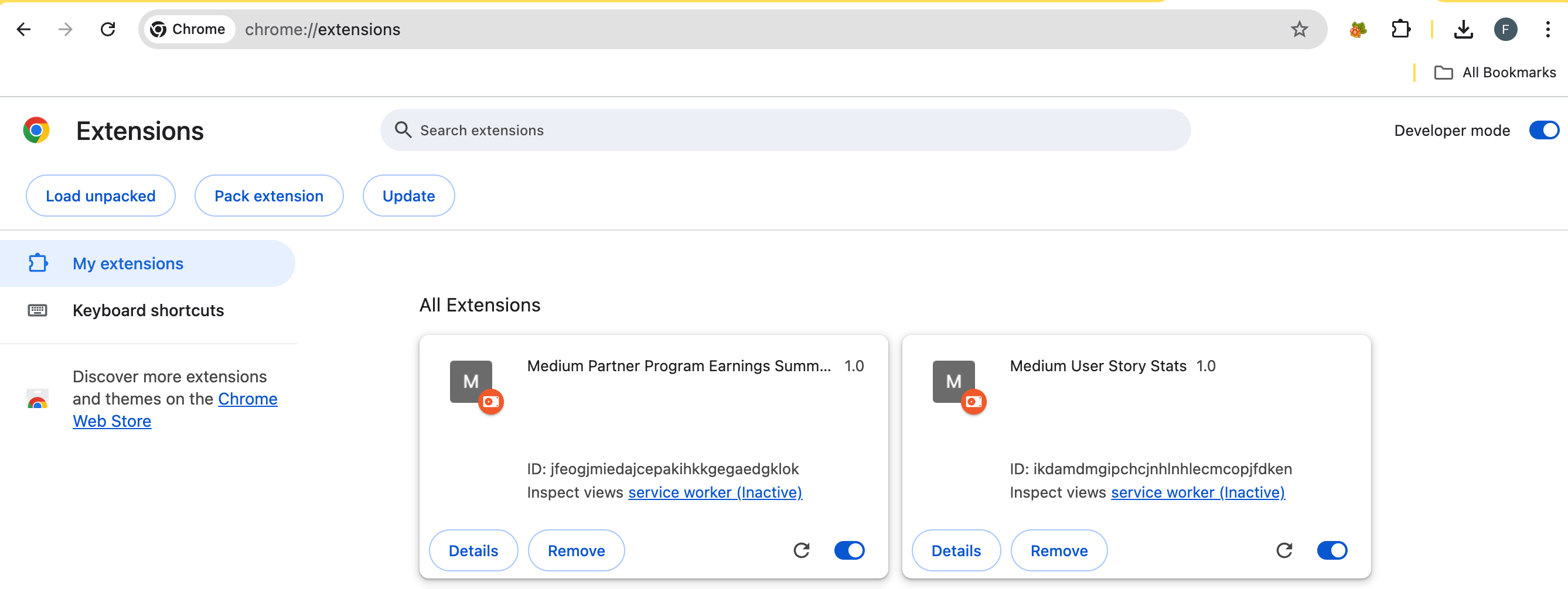Reload the page with the refresh icon
1568x589 pixels.
[108, 29]
